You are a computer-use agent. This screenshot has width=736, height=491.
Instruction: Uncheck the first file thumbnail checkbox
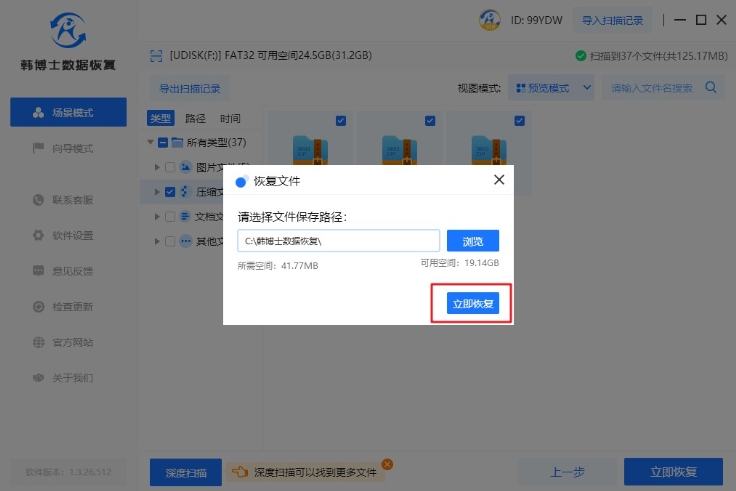(341, 121)
